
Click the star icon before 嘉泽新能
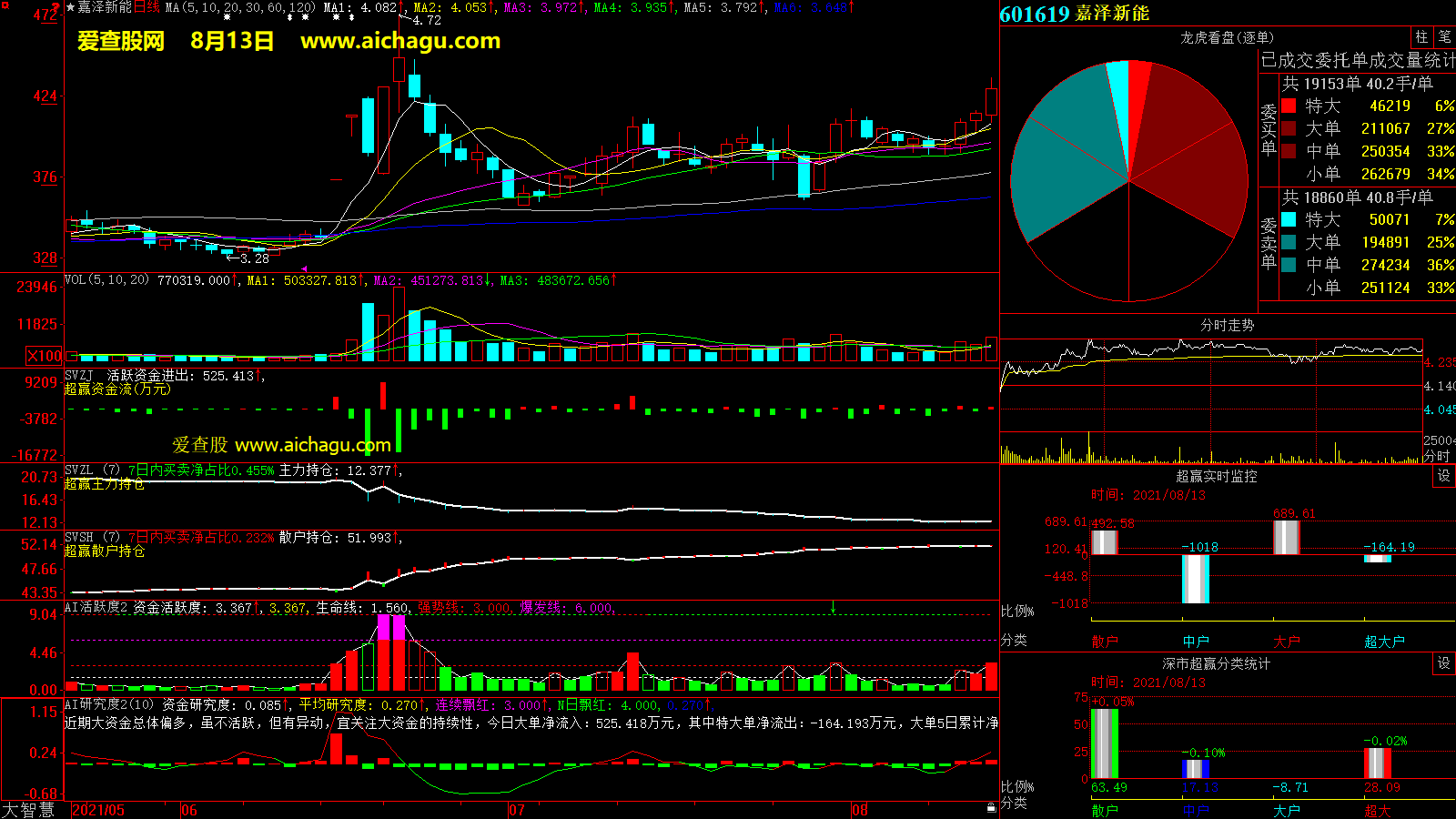[70, 7]
